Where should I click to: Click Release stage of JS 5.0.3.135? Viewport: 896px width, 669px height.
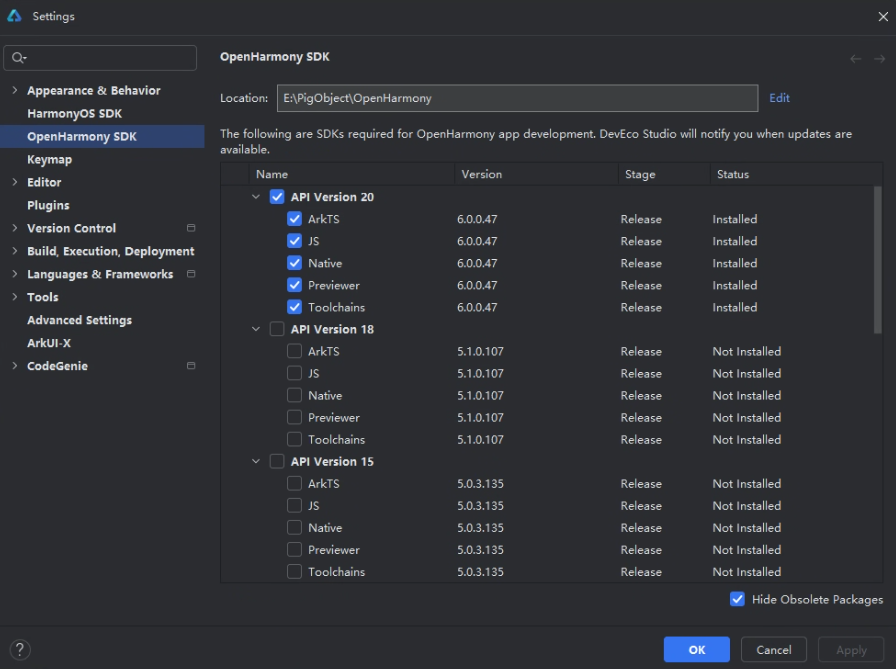[x=641, y=506]
